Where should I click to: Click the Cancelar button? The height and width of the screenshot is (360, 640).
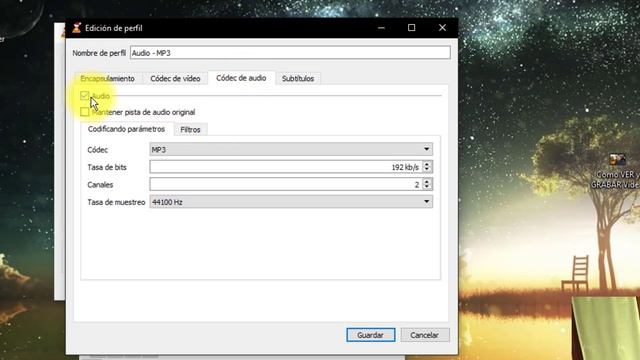point(424,335)
